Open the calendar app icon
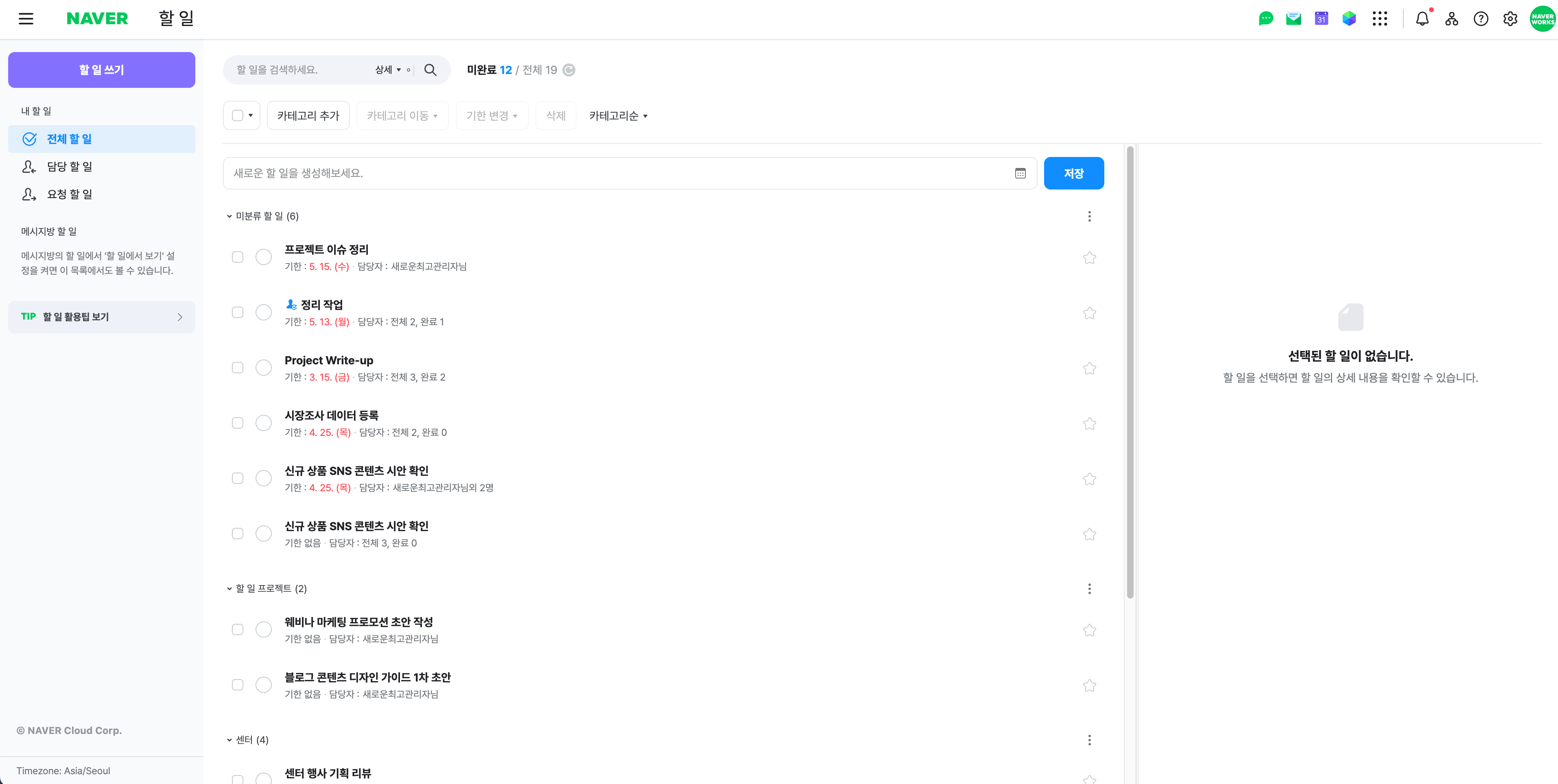 (1321, 19)
